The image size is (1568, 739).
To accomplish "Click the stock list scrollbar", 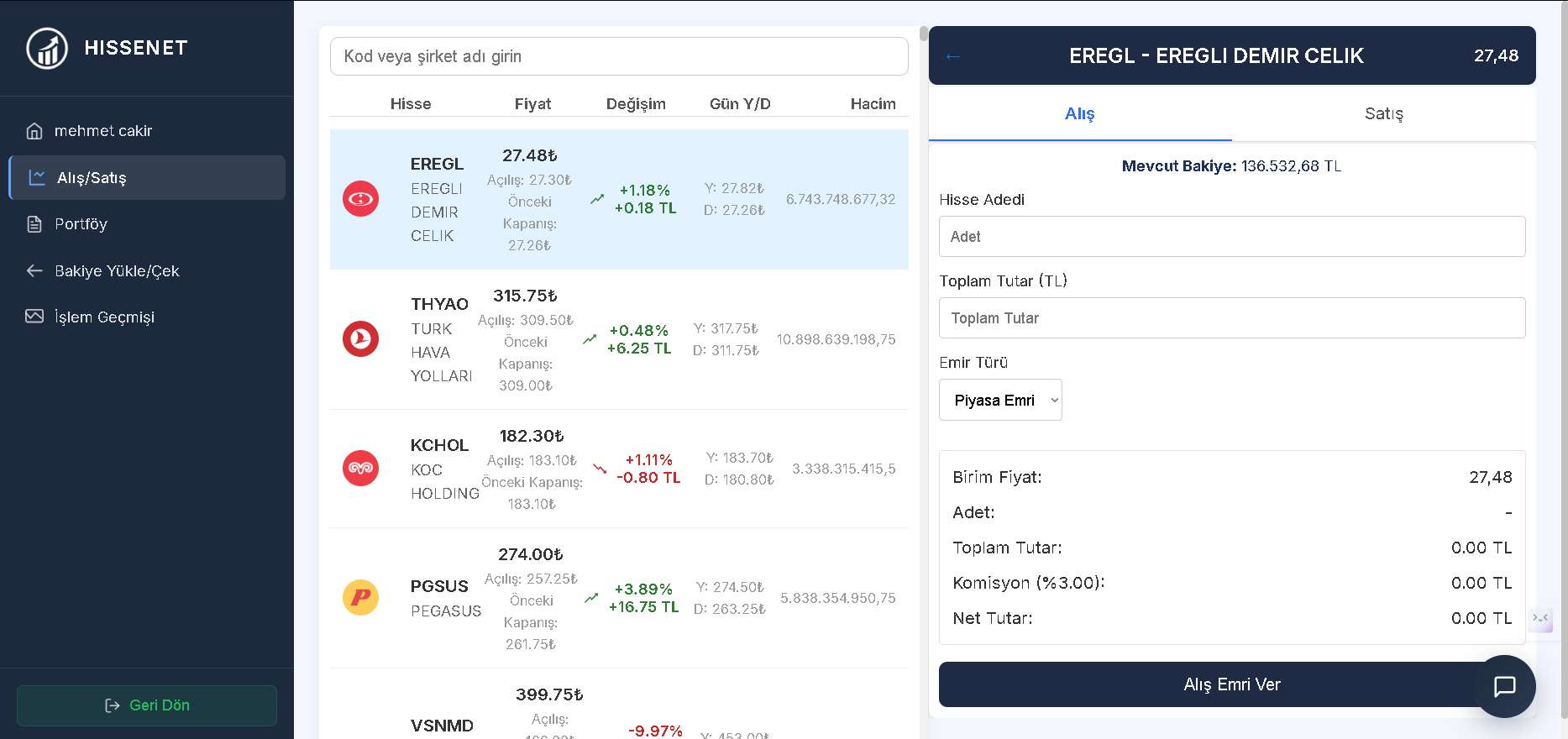I will pos(924,34).
